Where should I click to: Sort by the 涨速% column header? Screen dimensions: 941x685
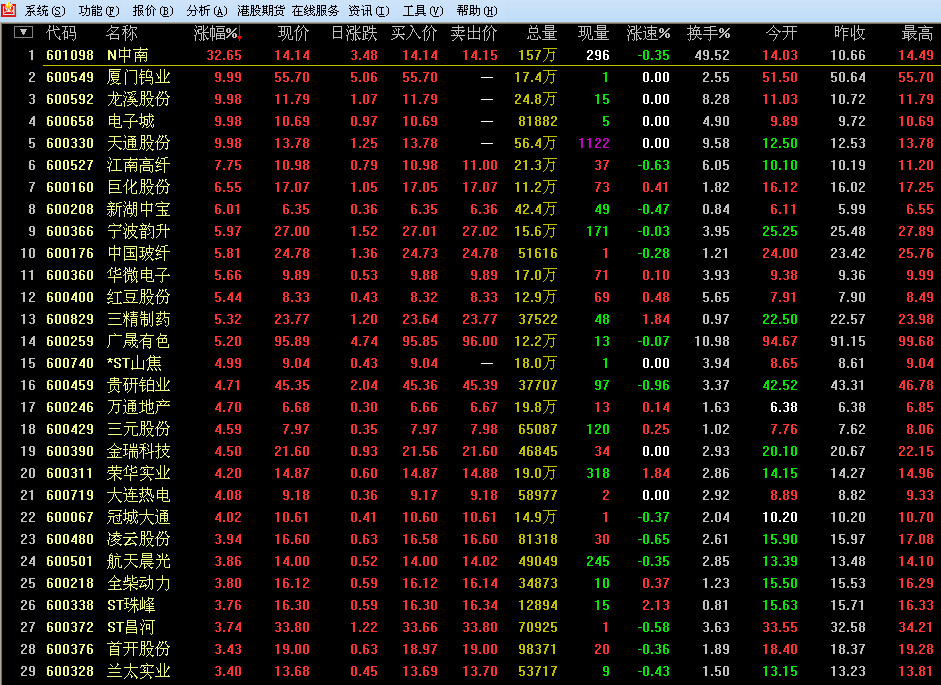point(648,33)
